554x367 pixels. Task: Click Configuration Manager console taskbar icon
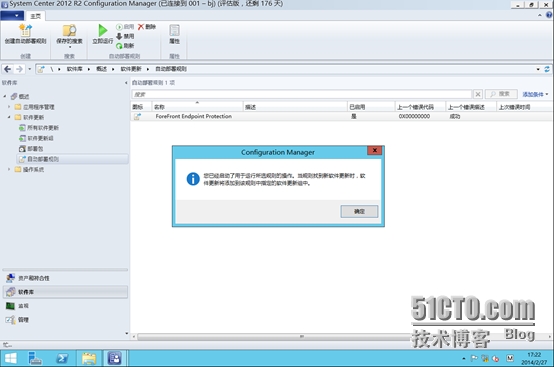coord(114,359)
